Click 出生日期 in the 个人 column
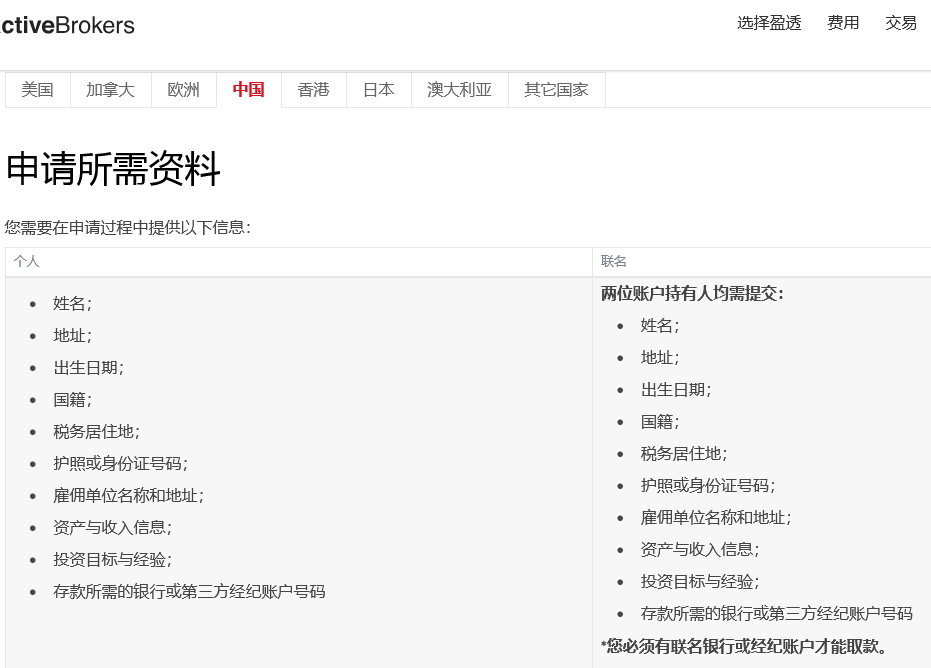The image size is (931, 668). tap(88, 368)
